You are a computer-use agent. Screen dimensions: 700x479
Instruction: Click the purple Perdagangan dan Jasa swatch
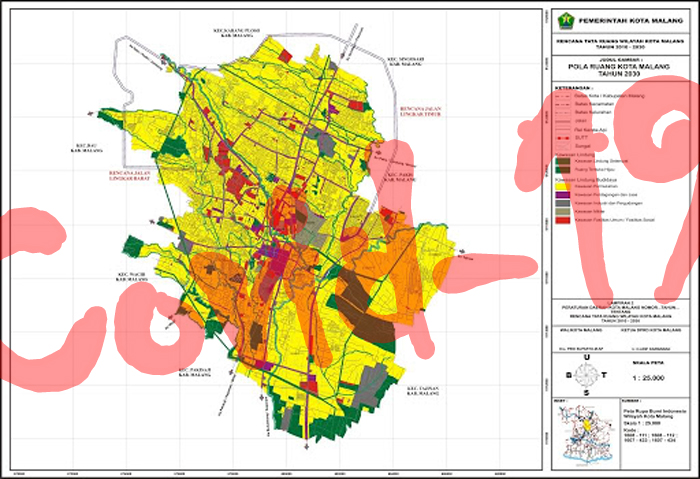pyautogui.click(x=563, y=195)
